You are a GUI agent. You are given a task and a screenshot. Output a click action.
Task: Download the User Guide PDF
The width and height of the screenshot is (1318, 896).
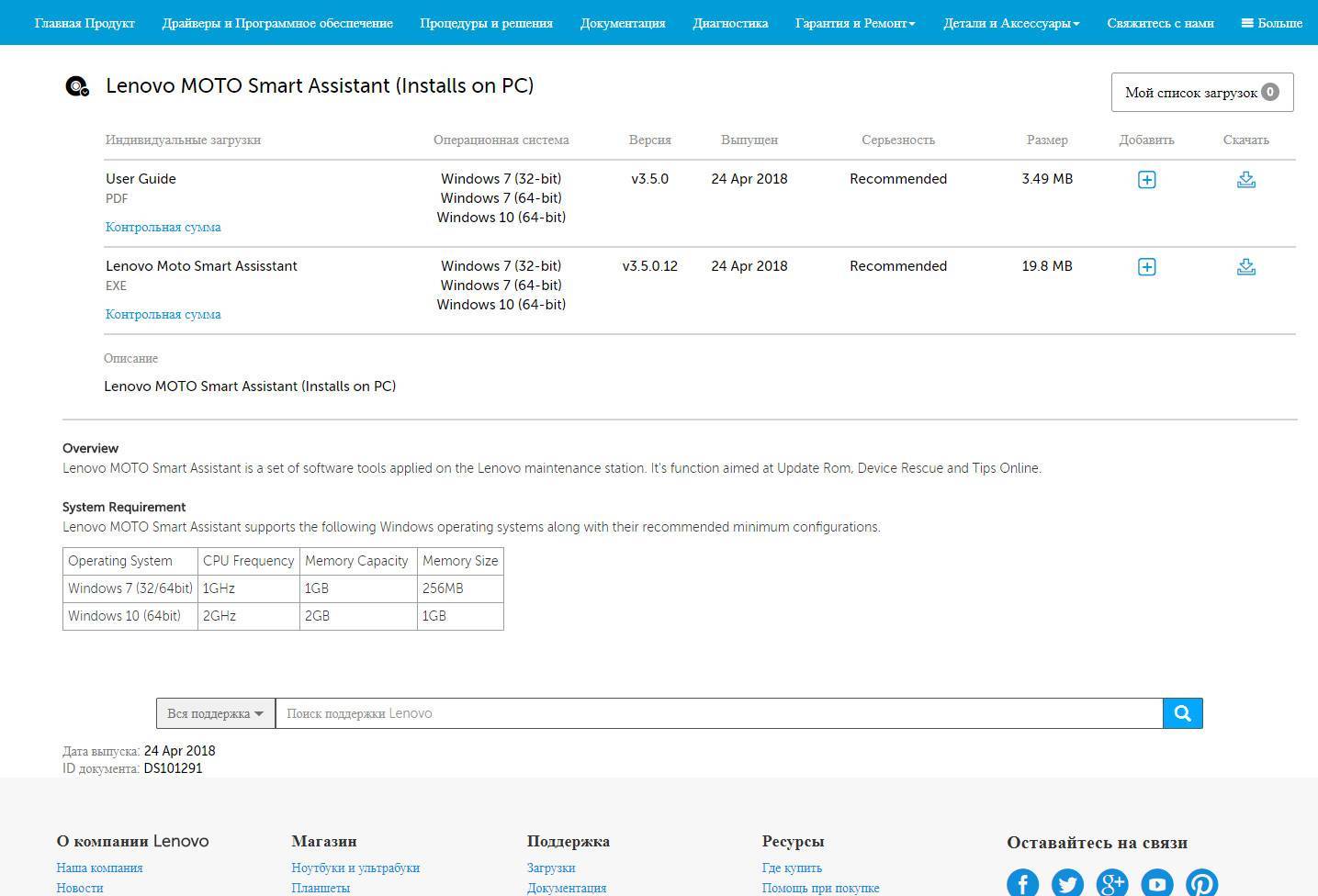click(x=1245, y=180)
